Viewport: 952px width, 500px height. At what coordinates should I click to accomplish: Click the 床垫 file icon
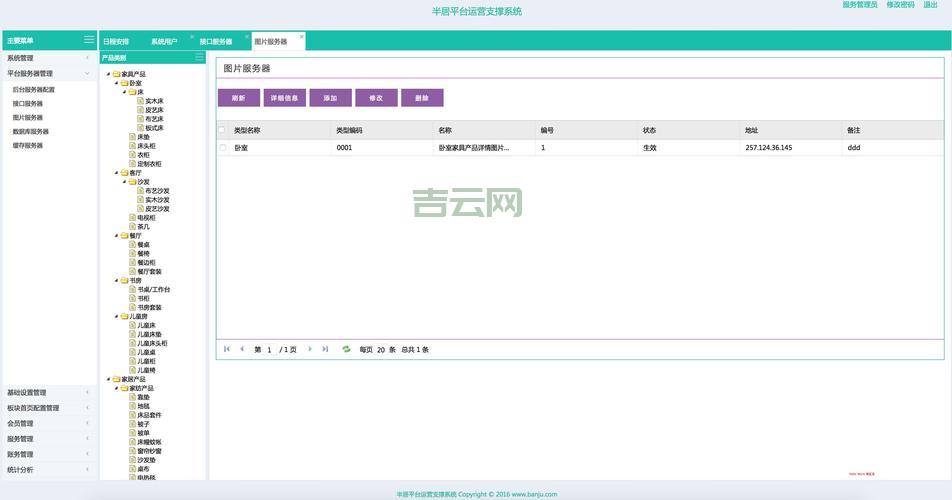tap(132, 137)
